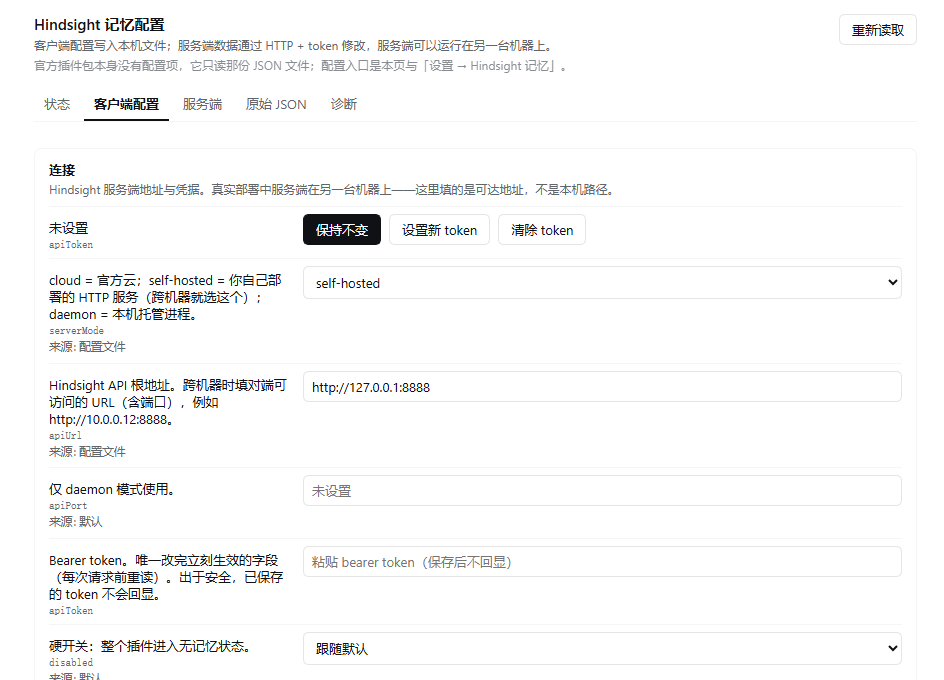Viewport: 944px width, 680px height.
Task: Click the Hindsight 记忆配置 heading
Action: pyautogui.click(x=99, y=25)
